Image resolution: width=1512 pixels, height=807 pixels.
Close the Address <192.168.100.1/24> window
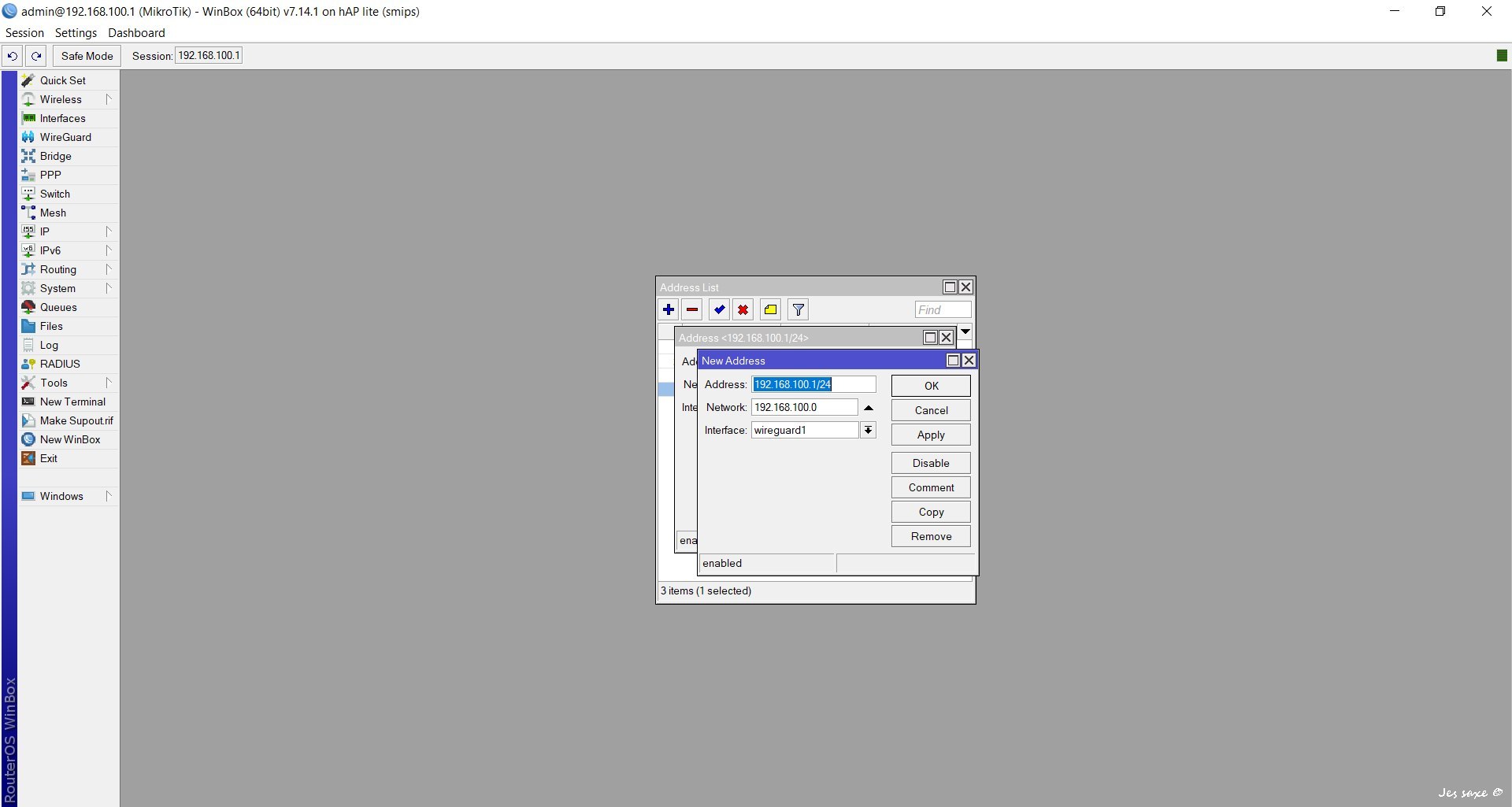tap(946, 337)
